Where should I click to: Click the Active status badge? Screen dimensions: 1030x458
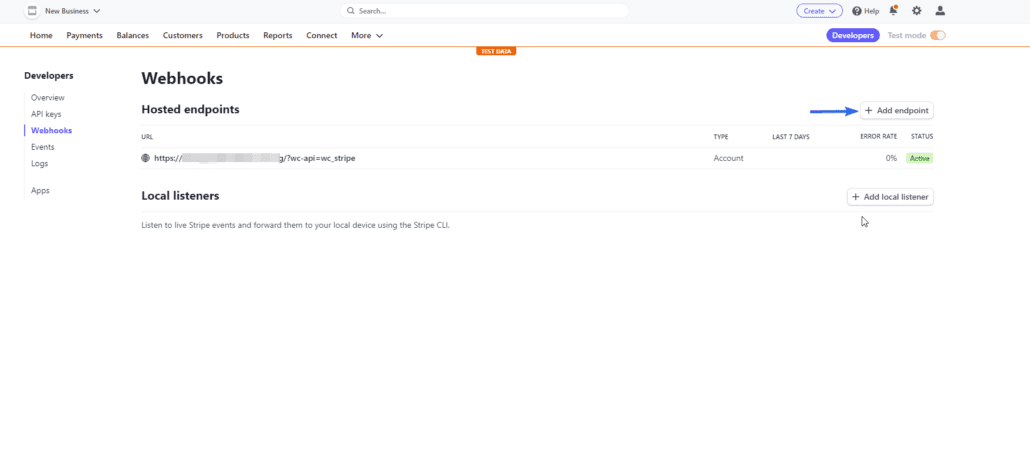[x=920, y=158]
